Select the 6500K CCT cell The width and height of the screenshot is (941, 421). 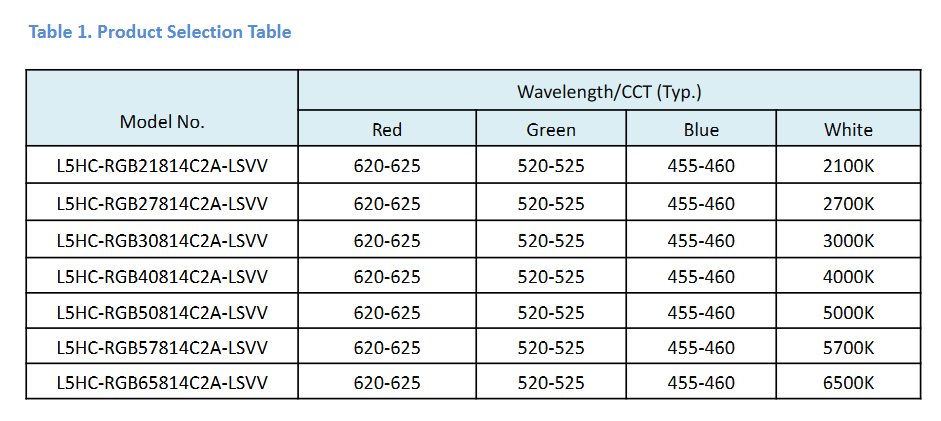pyautogui.click(x=848, y=383)
